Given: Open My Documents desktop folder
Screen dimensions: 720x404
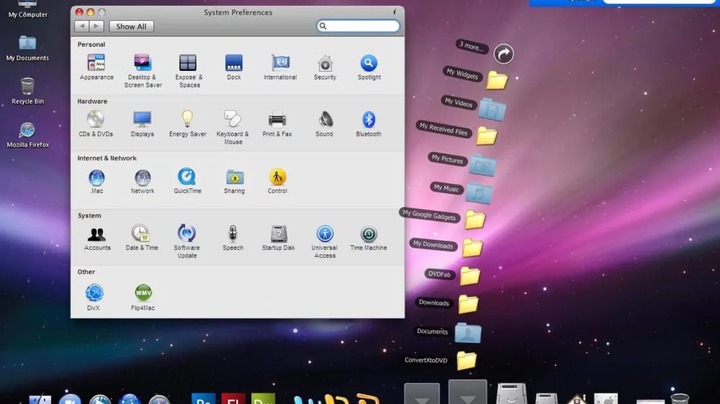Looking at the screenshot, I should click(28, 48).
